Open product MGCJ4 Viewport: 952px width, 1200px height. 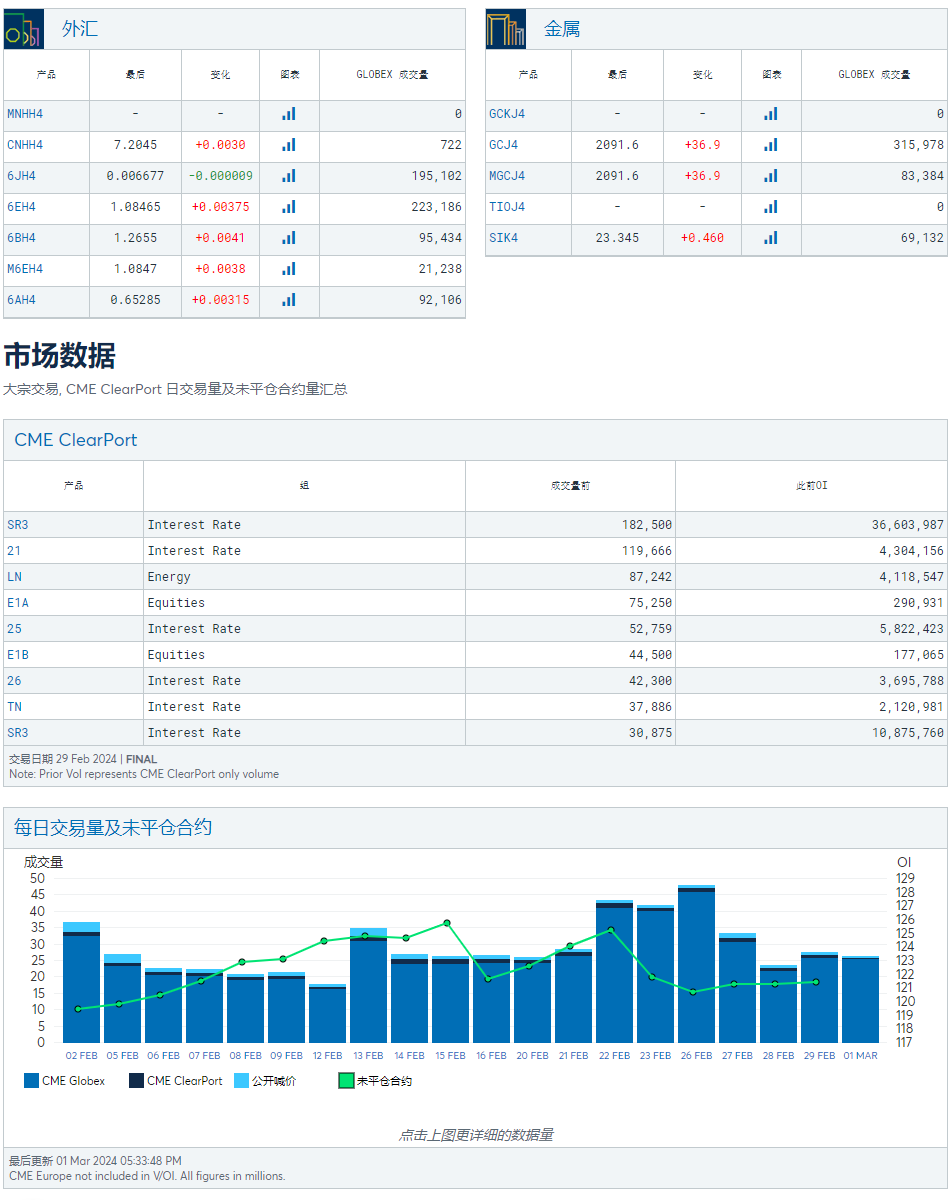(x=507, y=176)
